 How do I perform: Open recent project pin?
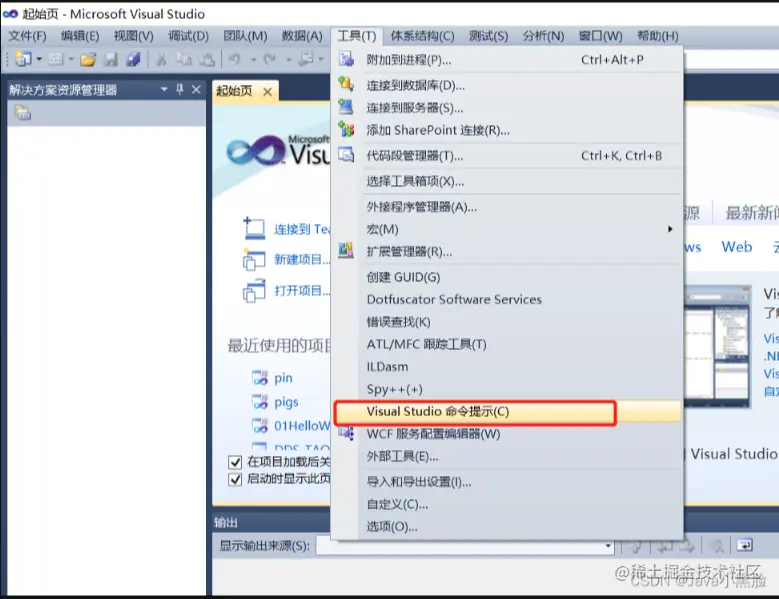[x=283, y=378]
